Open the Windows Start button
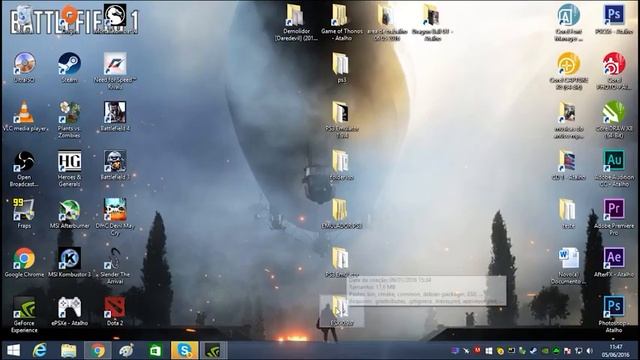Screen dimensions: 640x360 click(x=13, y=350)
